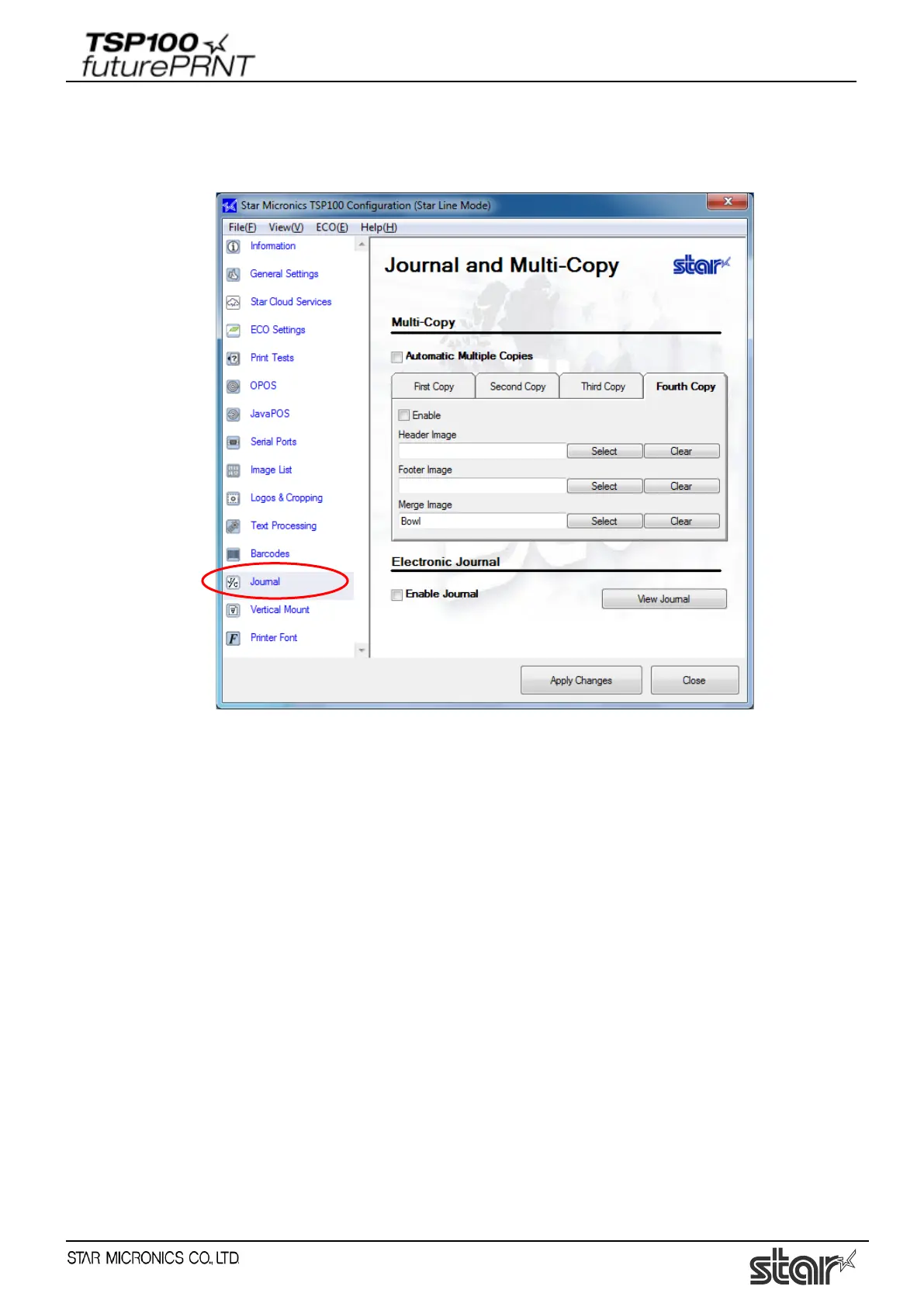The width and height of the screenshot is (924, 1307).
Task: Click Select for Header Image
Action: pyautogui.click(x=604, y=451)
